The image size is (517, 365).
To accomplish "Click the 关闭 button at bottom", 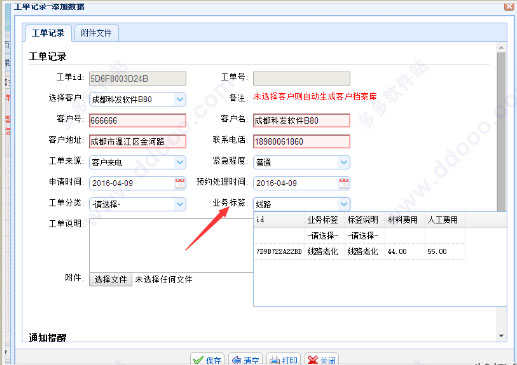I will click(x=322, y=359).
